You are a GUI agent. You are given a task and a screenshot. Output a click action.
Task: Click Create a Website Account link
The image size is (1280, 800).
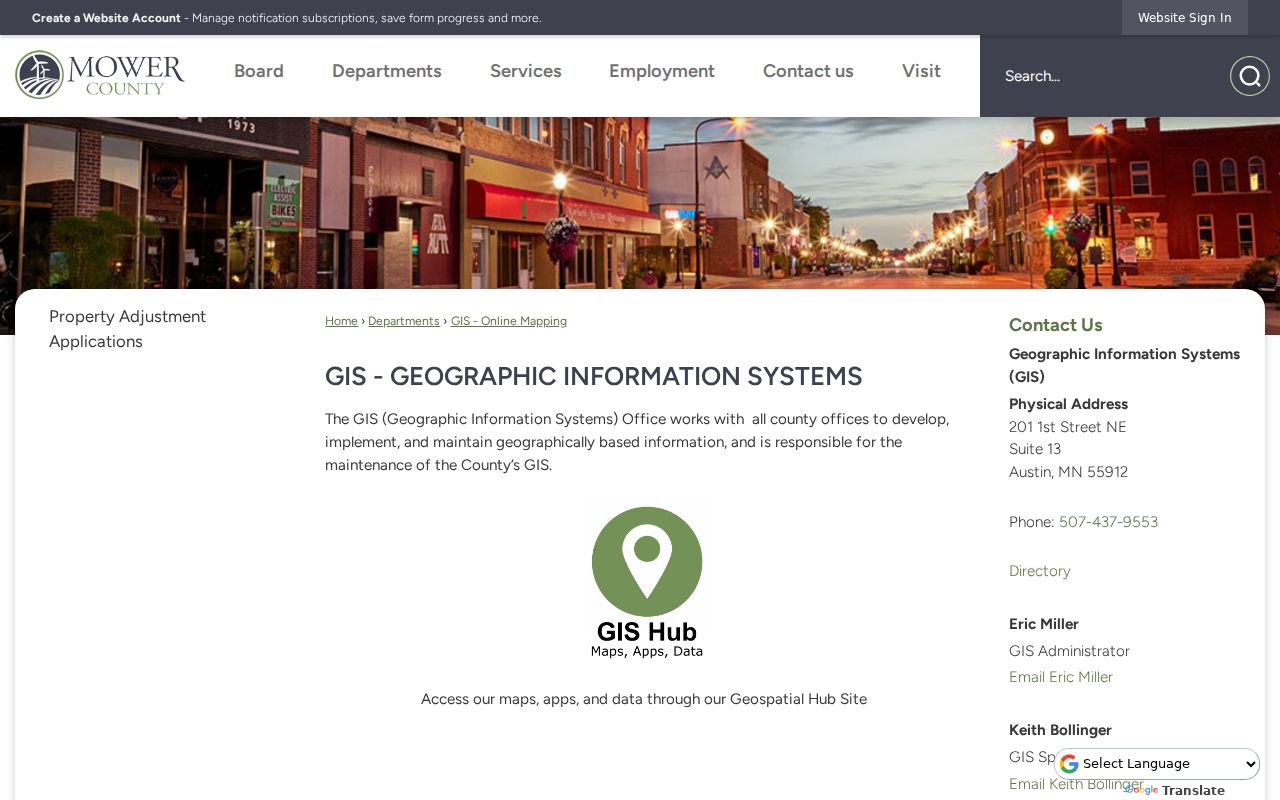[106, 18]
